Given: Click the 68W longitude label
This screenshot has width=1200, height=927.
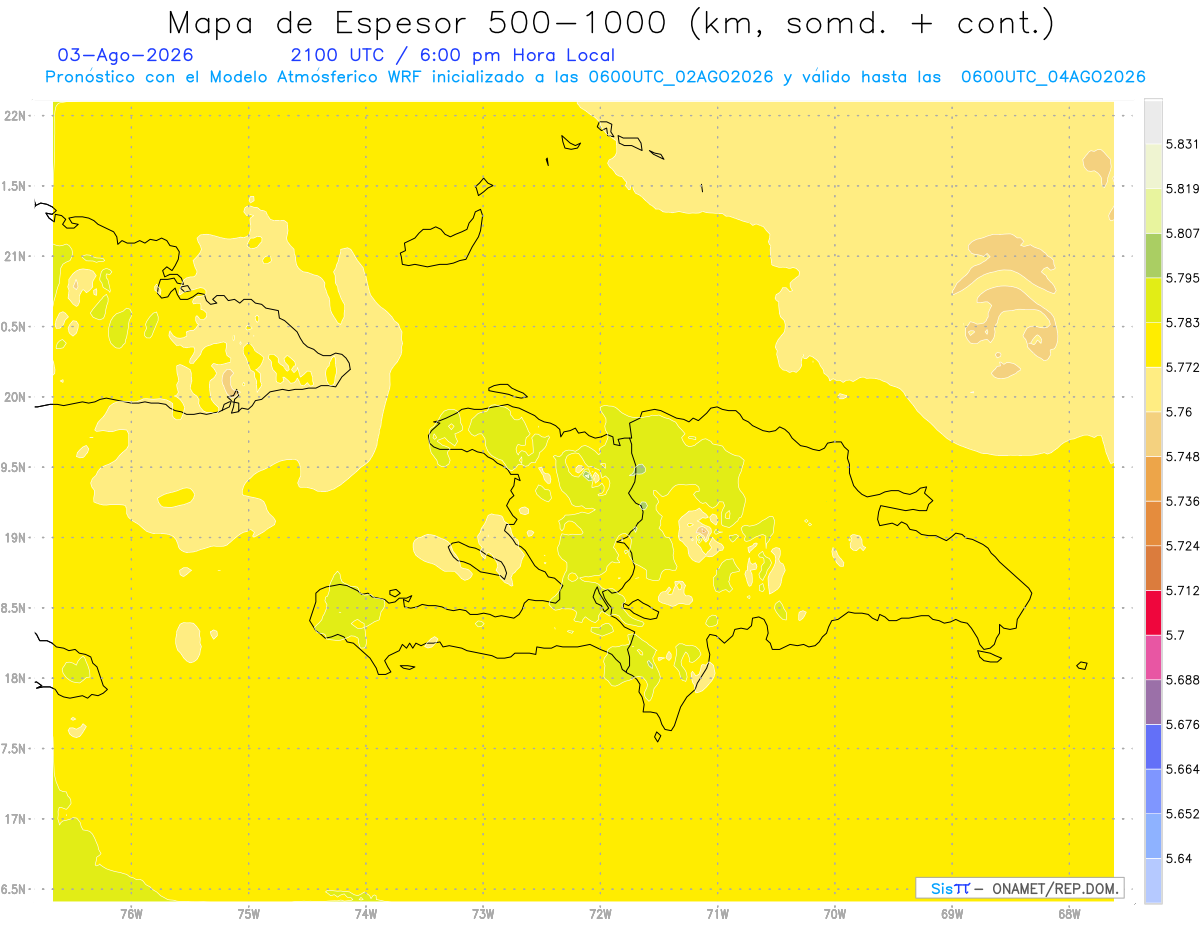Looking at the screenshot, I should 1069,913.
